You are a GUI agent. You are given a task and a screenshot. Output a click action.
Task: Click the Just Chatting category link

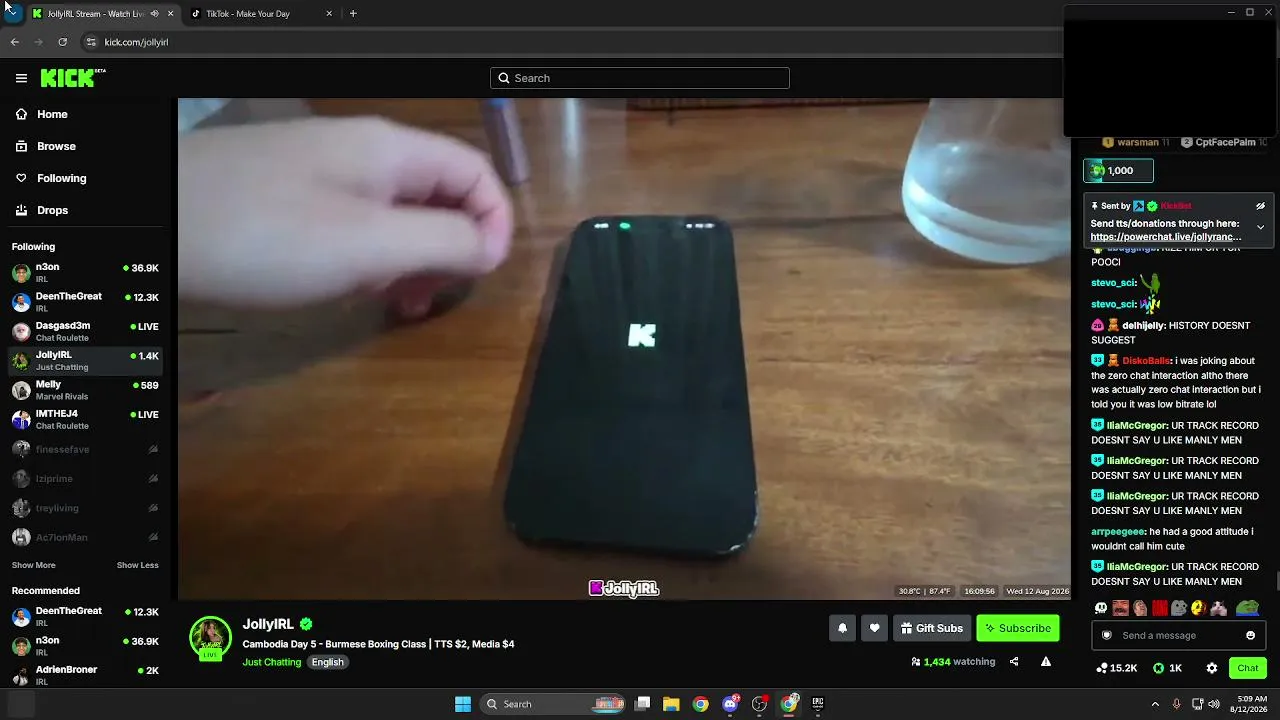pos(272,662)
